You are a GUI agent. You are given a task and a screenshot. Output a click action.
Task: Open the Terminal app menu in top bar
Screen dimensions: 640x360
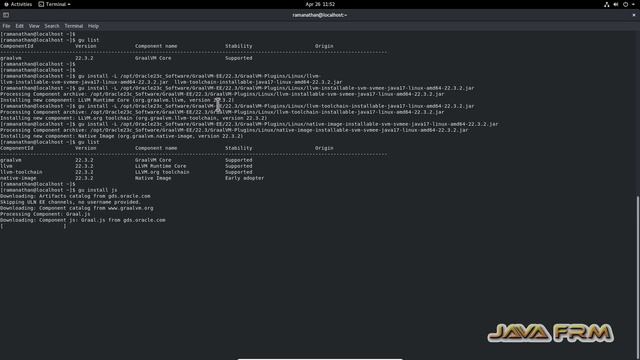(54, 4)
